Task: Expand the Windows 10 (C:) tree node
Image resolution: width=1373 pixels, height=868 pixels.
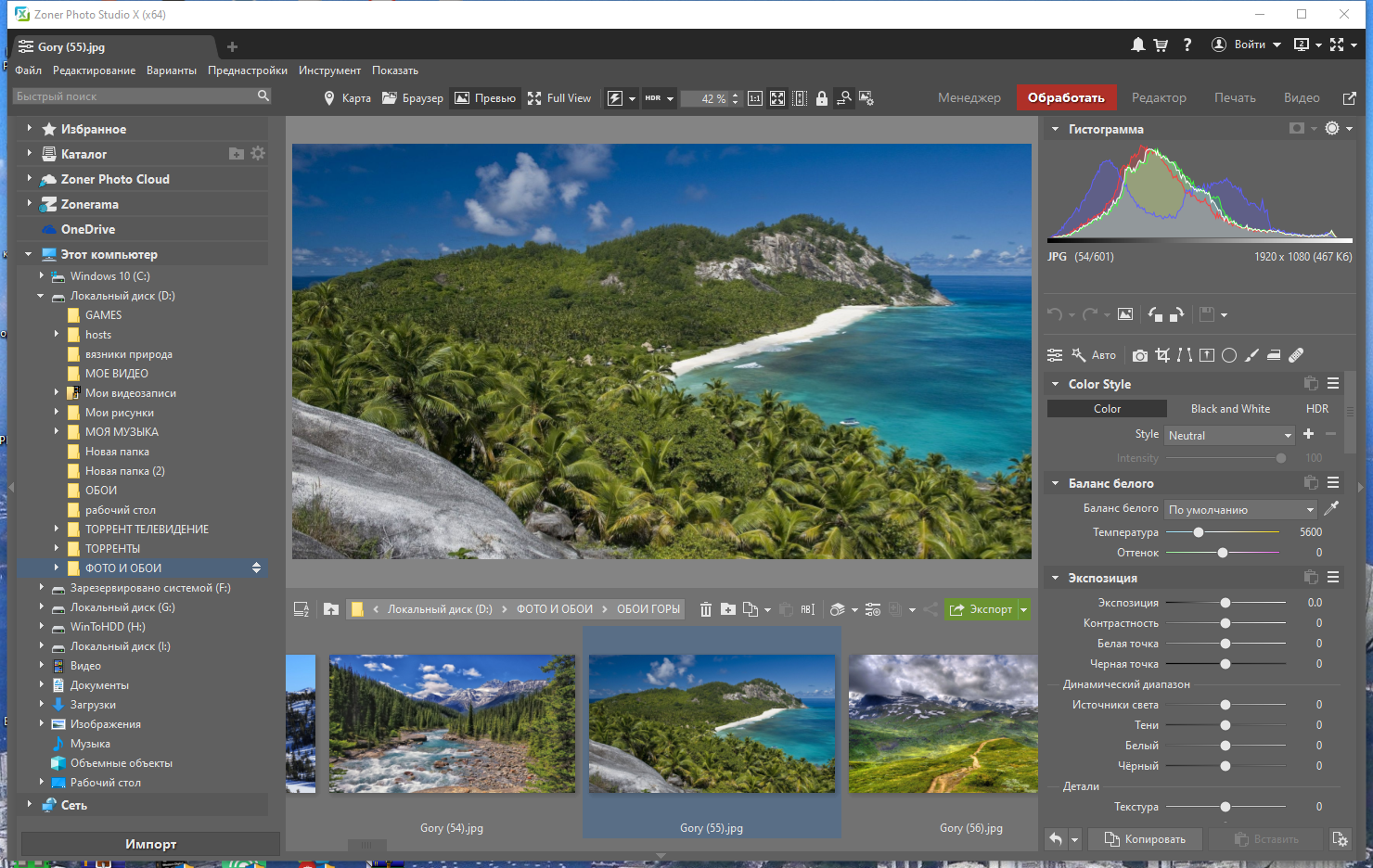Action: click(42, 276)
